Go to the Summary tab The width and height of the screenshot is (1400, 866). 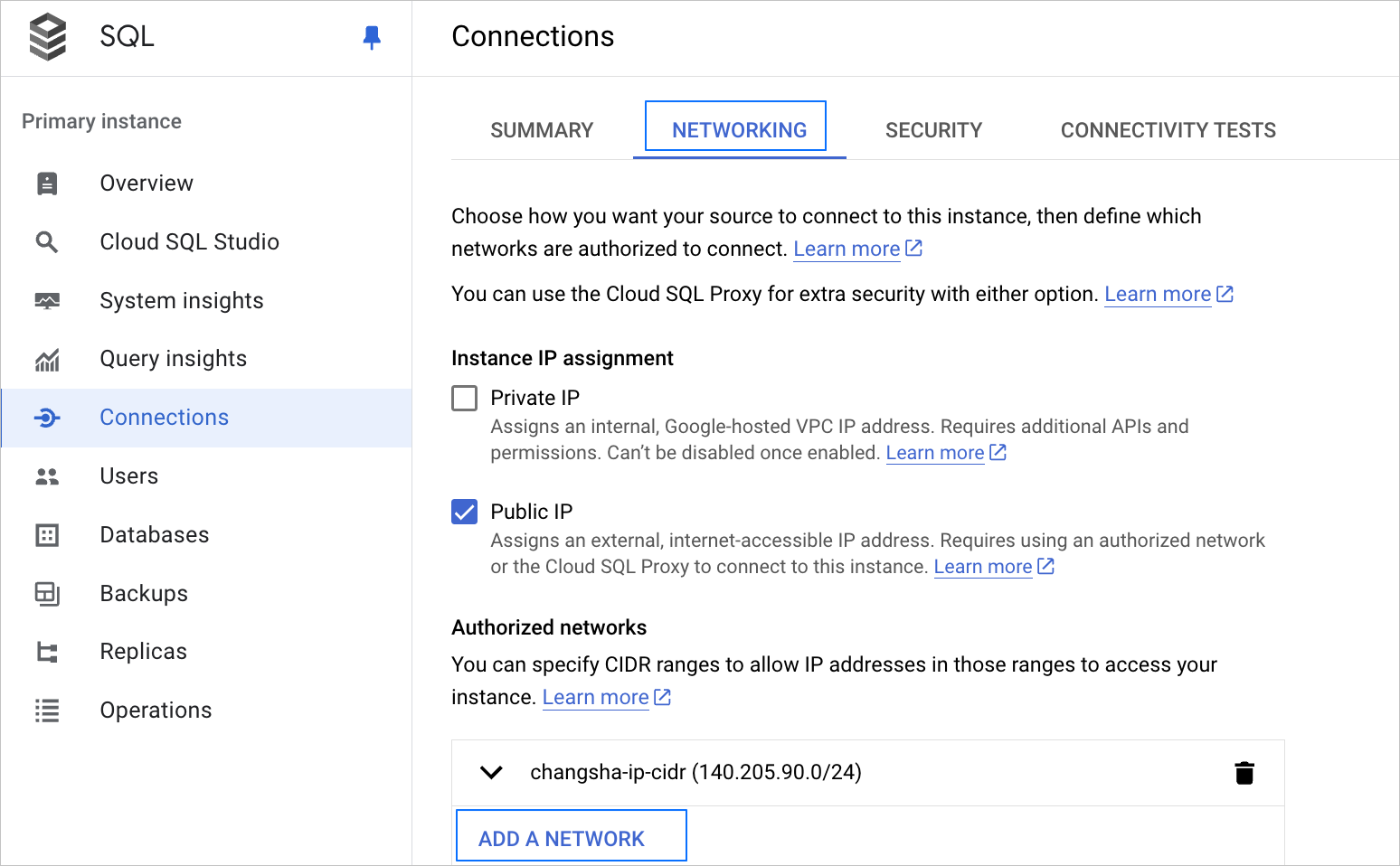pos(542,130)
